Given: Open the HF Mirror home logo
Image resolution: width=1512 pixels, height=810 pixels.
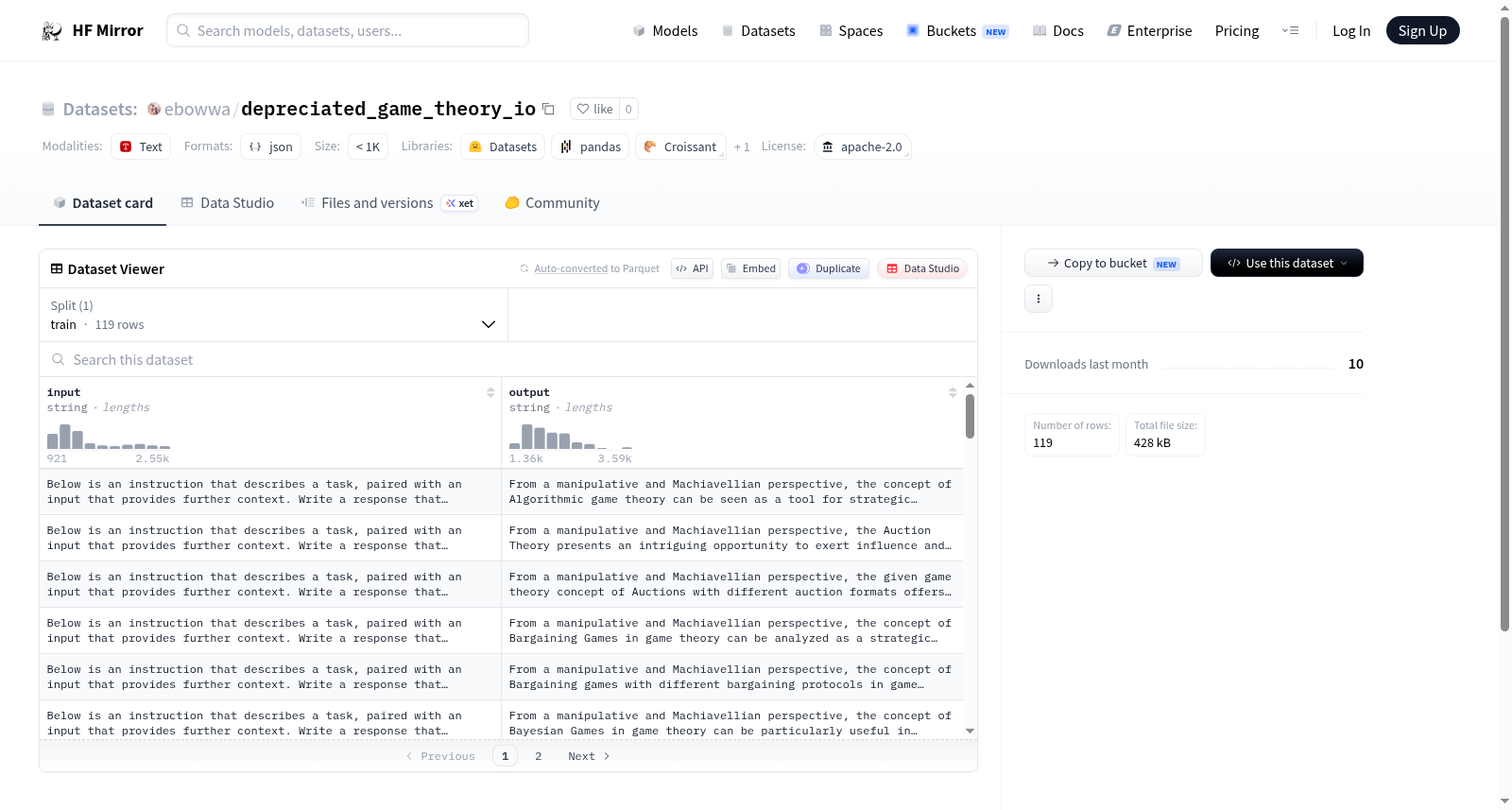Looking at the screenshot, I should [93, 30].
